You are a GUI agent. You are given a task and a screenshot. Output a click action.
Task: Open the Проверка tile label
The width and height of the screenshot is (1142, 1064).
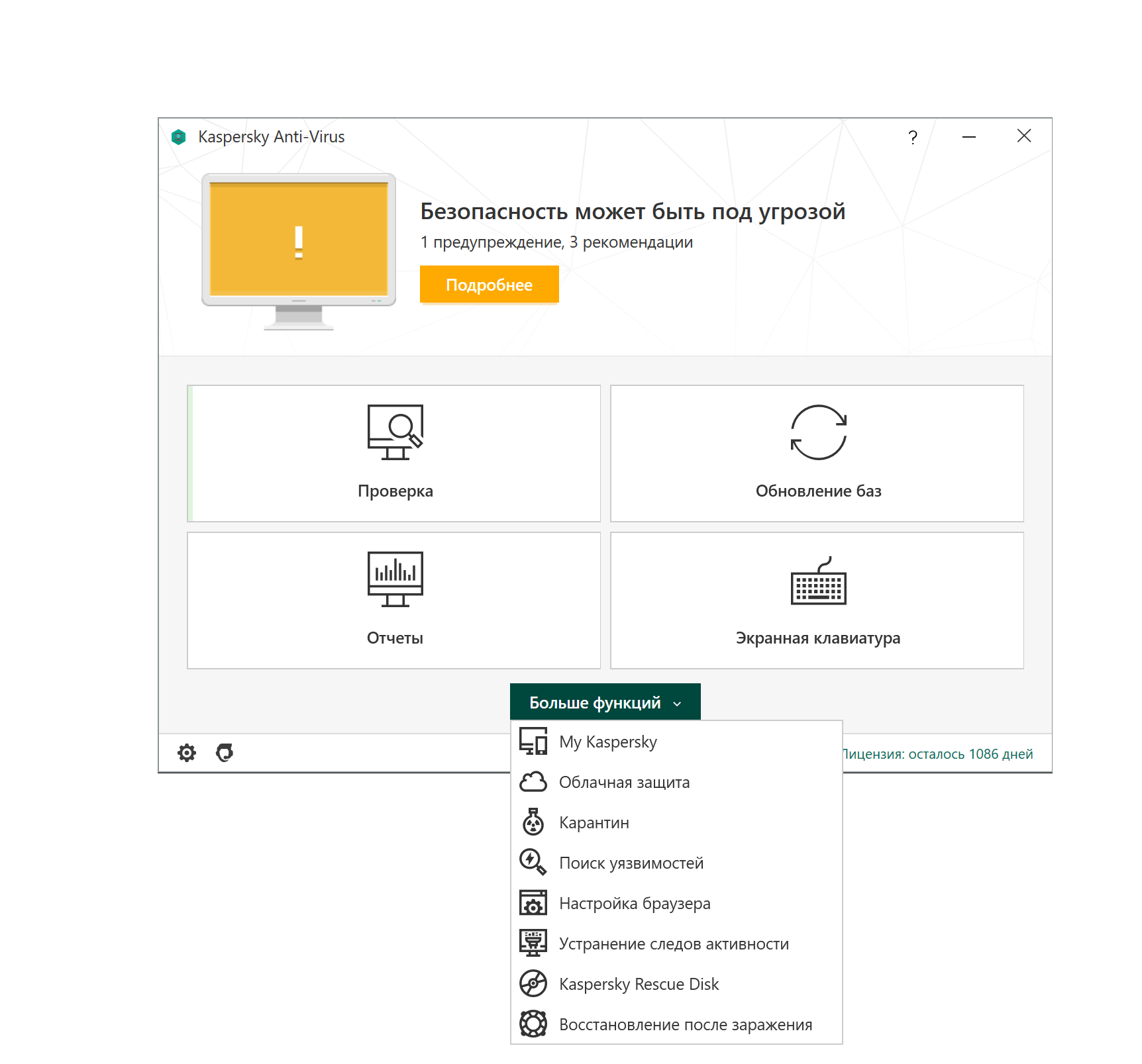point(395,491)
